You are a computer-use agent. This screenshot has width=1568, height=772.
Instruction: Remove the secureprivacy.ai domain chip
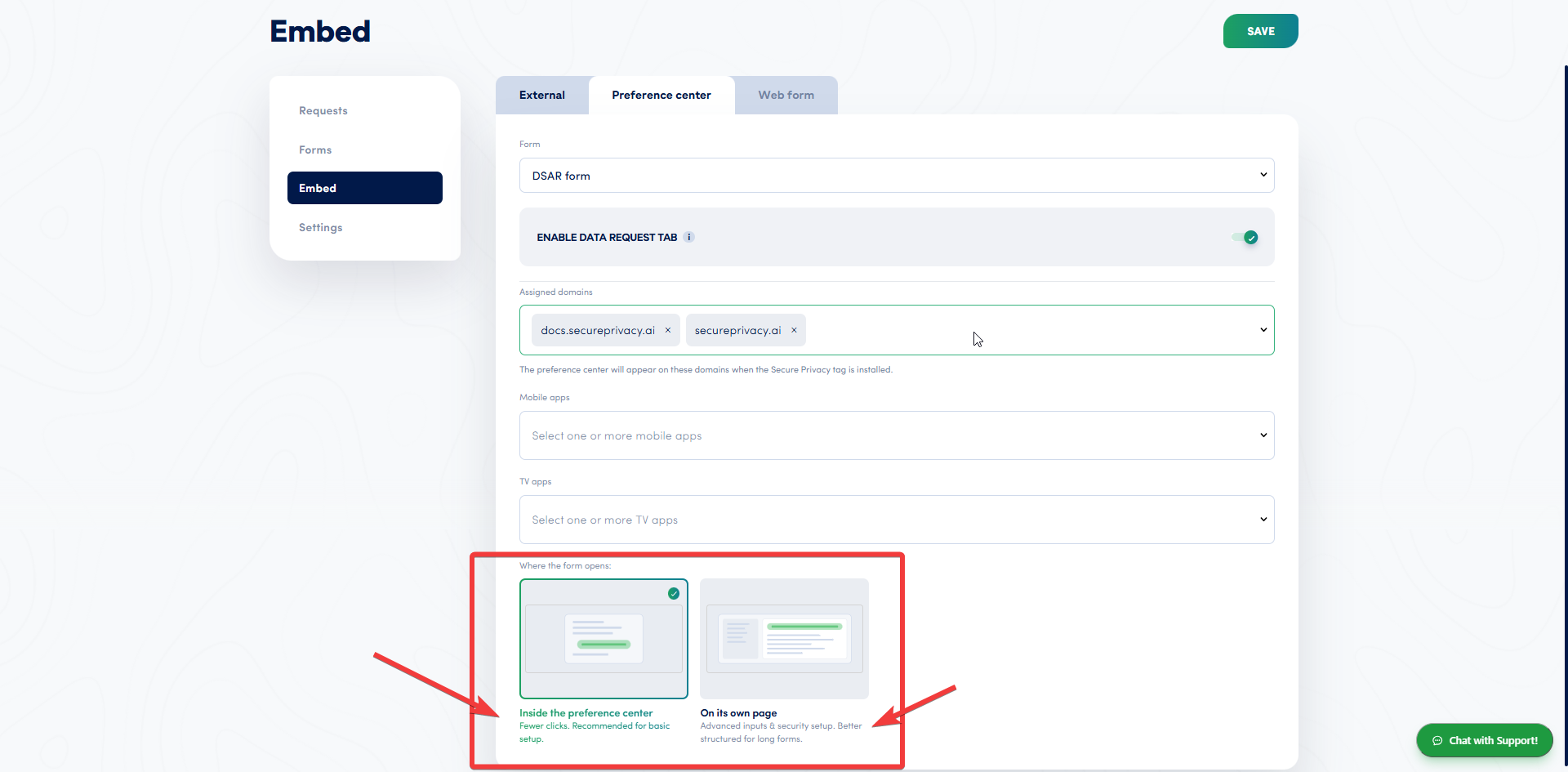(x=794, y=330)
